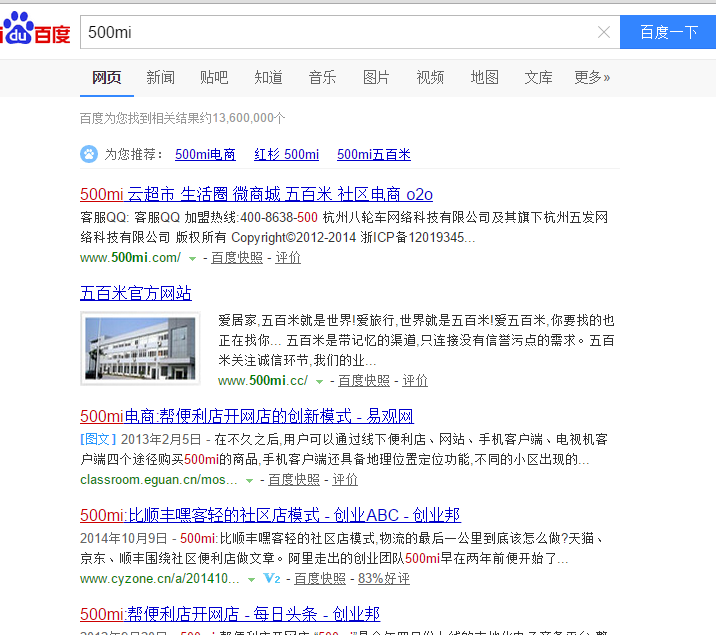The image size is (716, 635).
Task: Open the 文库 tab
Action: [x=538, y=77]
